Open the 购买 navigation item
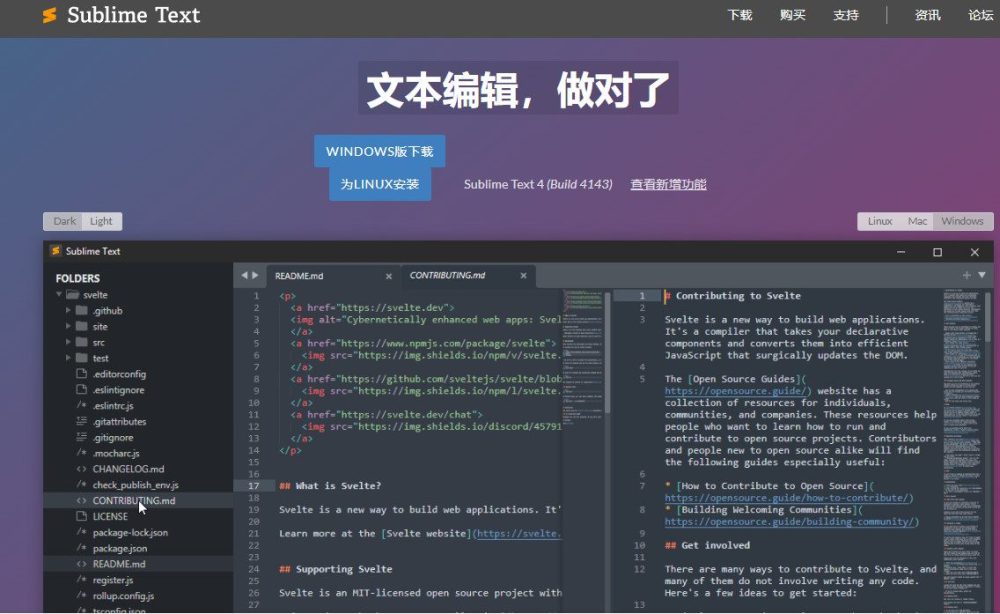 click(793, 15)
